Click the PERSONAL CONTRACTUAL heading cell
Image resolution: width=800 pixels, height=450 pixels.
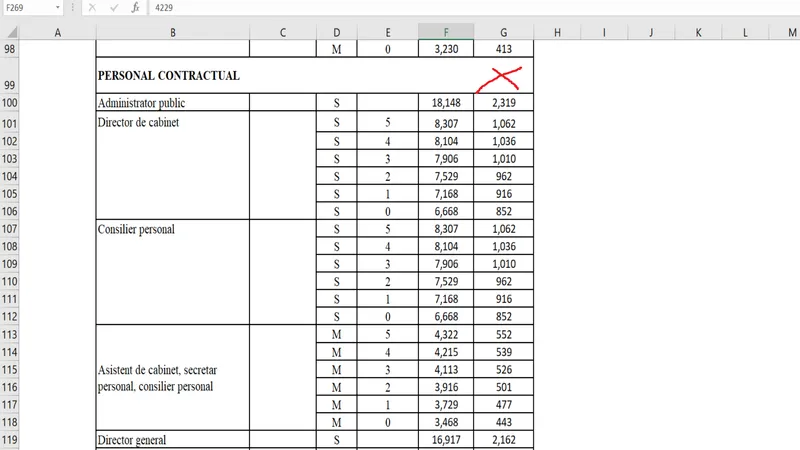(x=168, y=76)
